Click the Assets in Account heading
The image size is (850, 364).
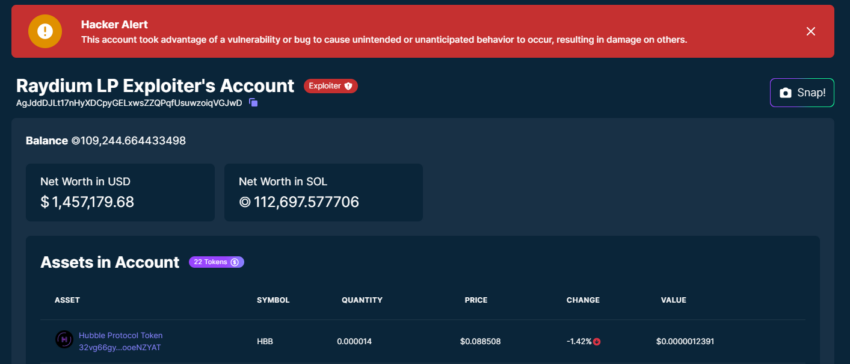click(x=110, y=263)
